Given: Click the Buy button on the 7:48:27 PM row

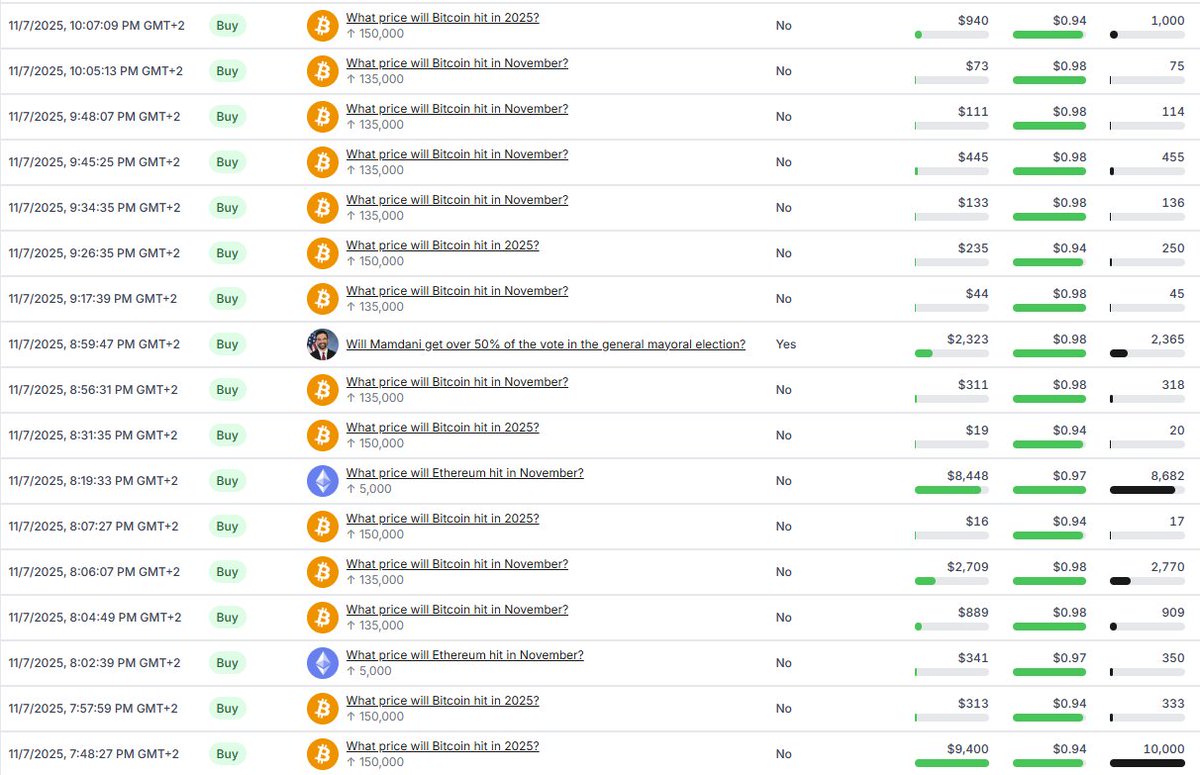Looking at the screenshot, I should coord(227,753).
